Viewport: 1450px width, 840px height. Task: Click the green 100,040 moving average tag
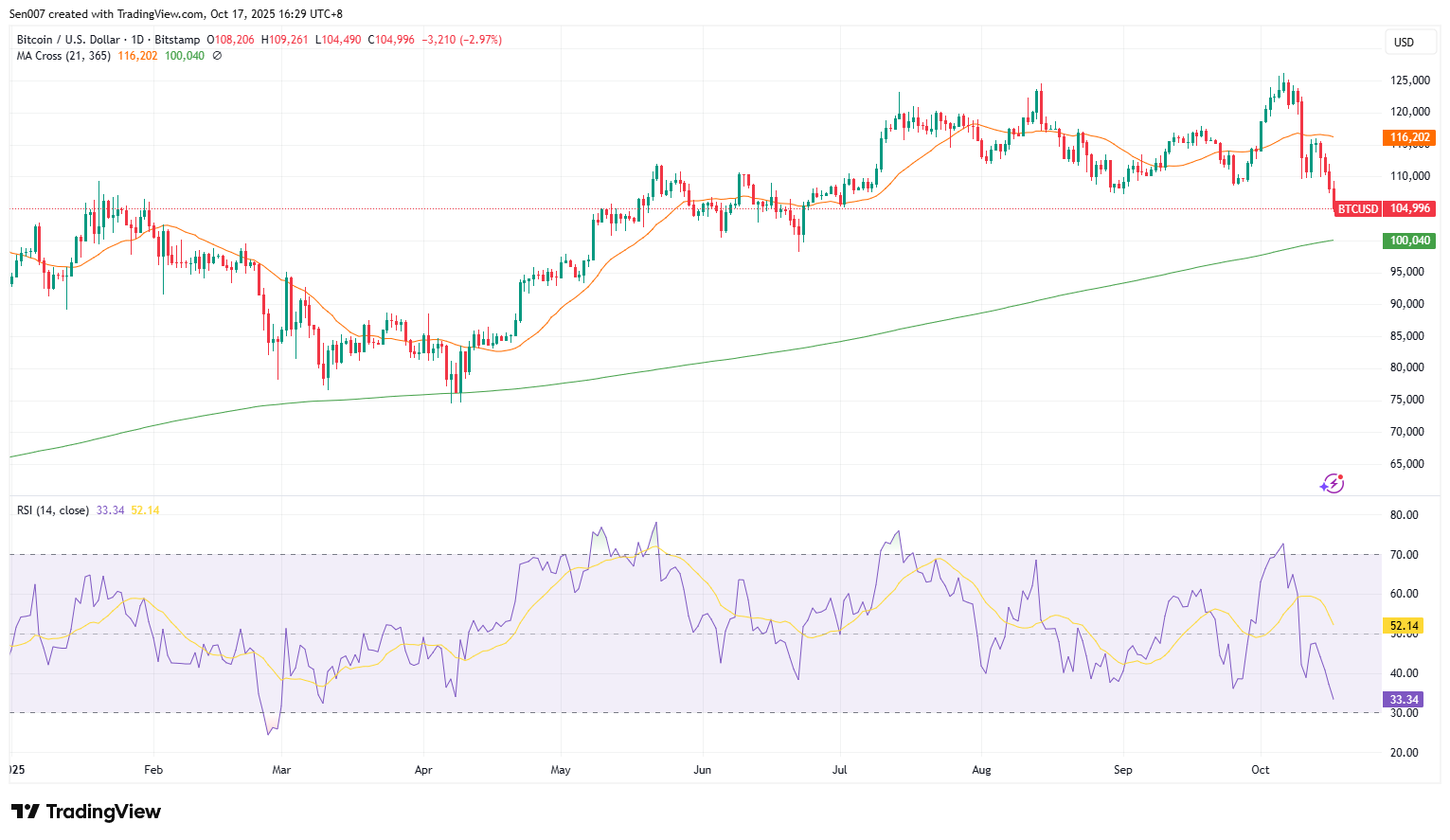[x=1409, y=241]
